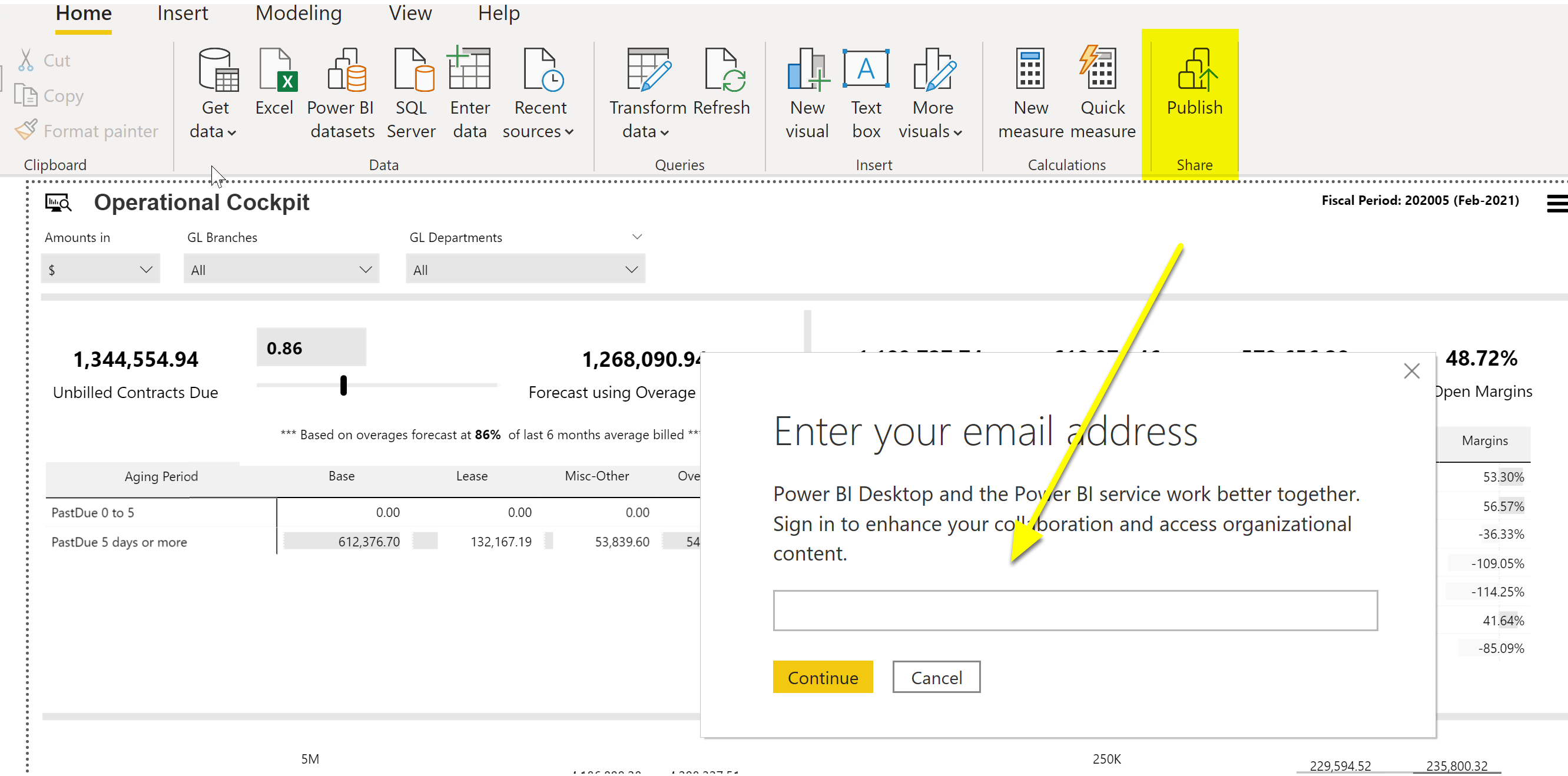
Task: Click the 612,376.70 Base value
Action: (x=369, y=542)
